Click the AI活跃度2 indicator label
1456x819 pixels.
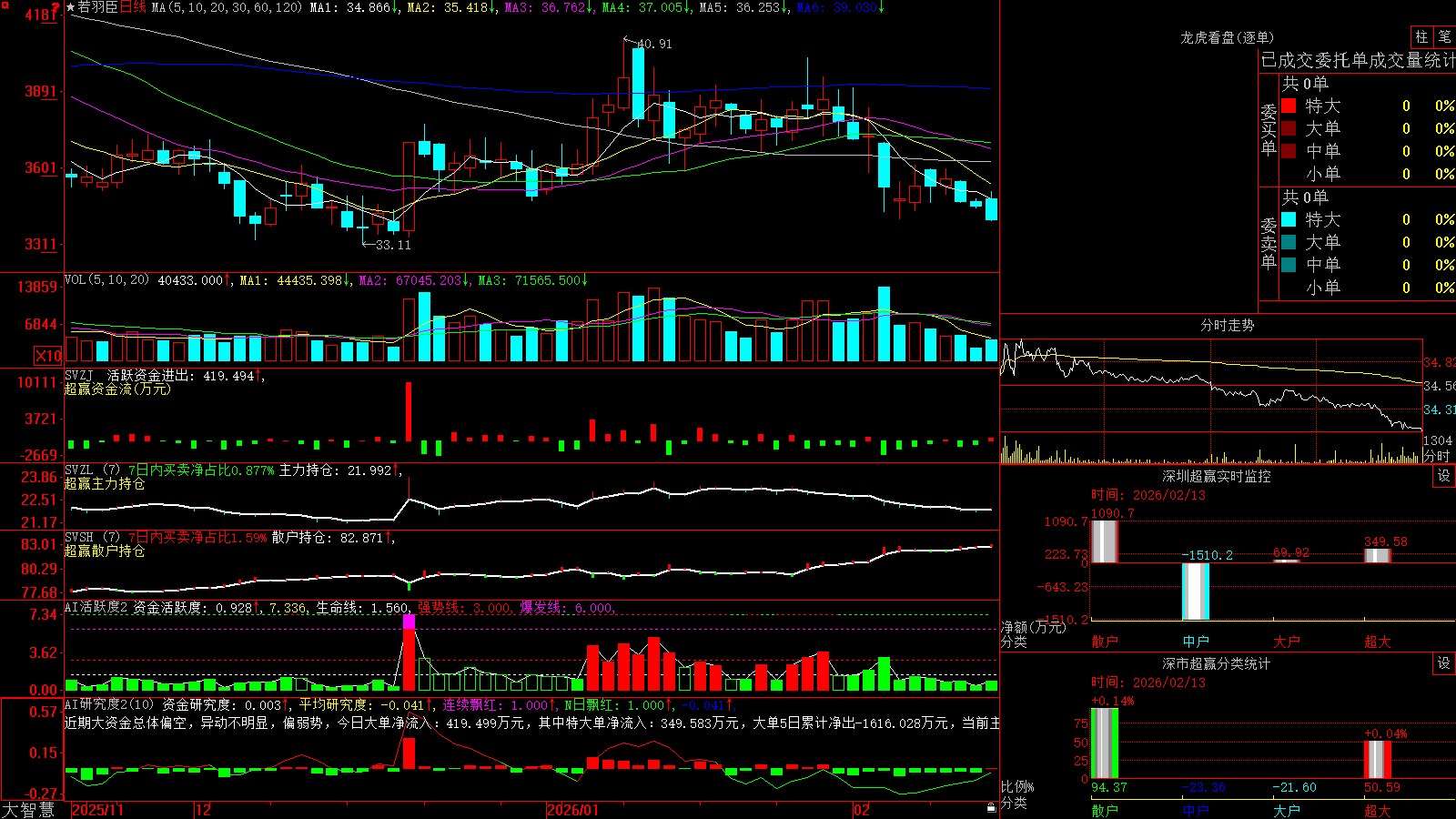(x=96, y=607)
